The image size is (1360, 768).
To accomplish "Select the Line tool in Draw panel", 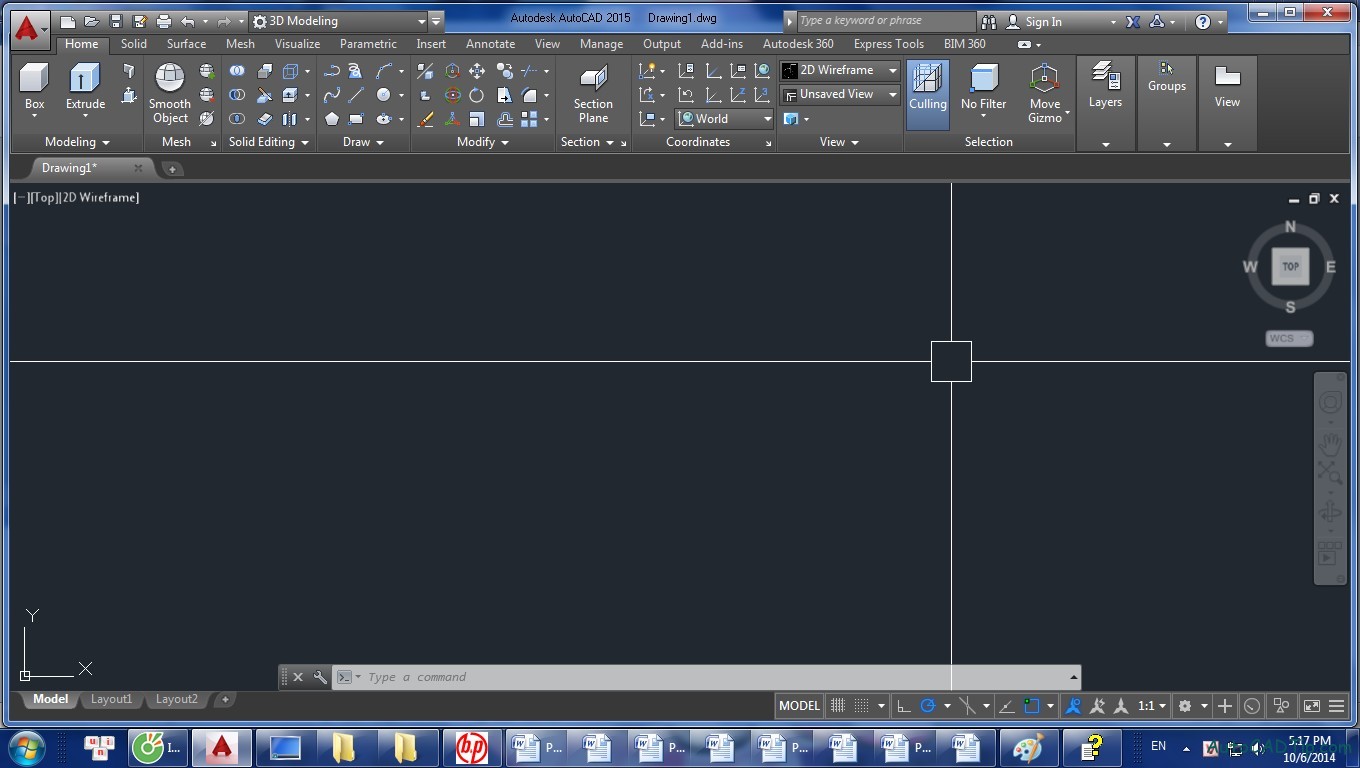I will [356, 95].
